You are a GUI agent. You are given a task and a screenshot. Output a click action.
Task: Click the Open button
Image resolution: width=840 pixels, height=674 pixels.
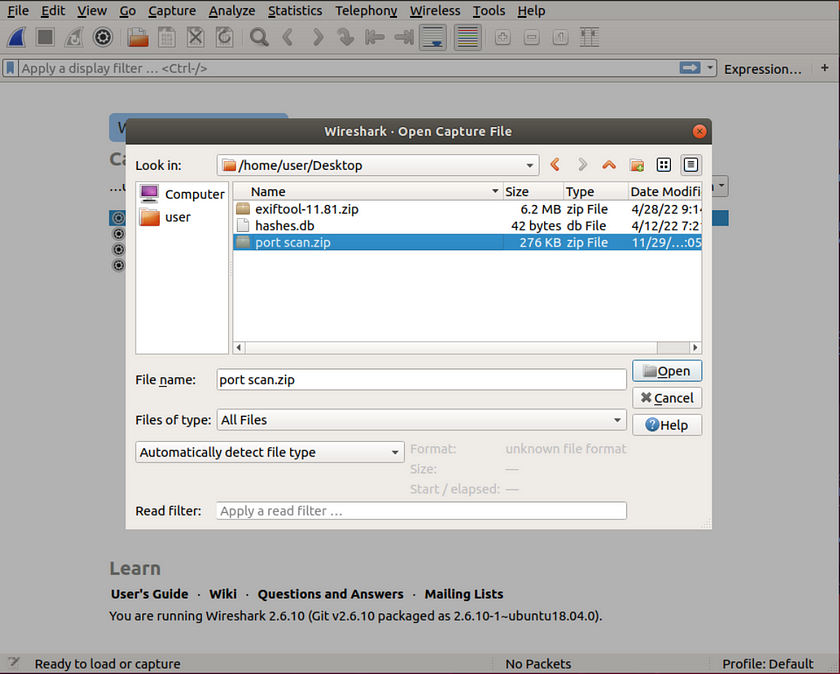click(667, 371)
